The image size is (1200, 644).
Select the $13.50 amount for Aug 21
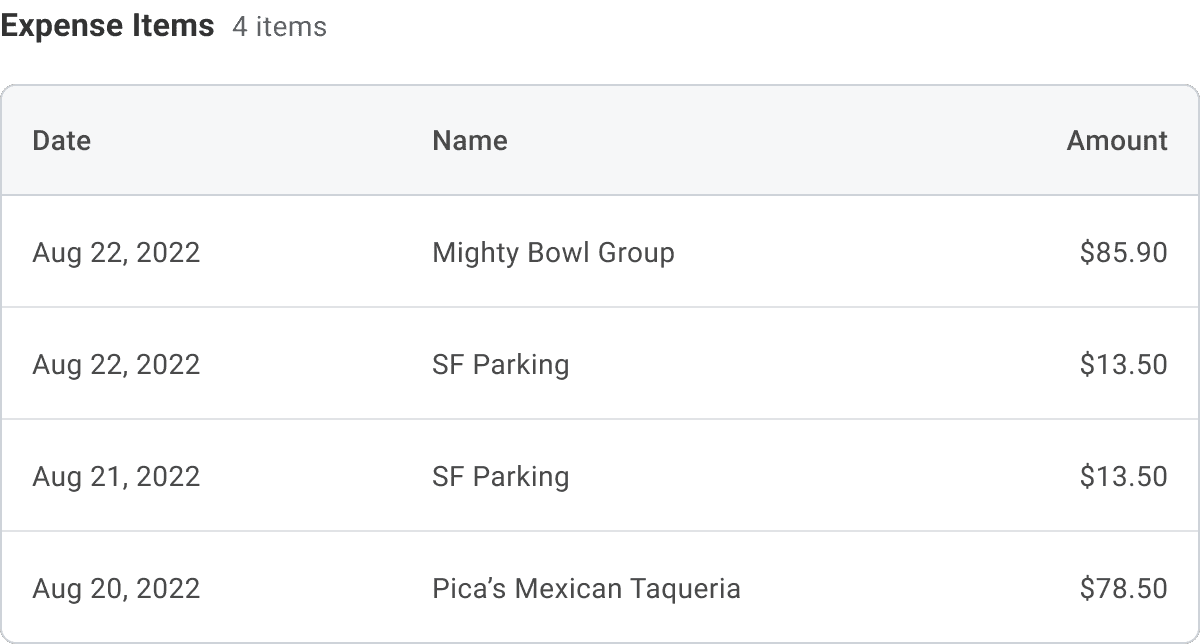pyautogui.click(x=1123, y=477)
